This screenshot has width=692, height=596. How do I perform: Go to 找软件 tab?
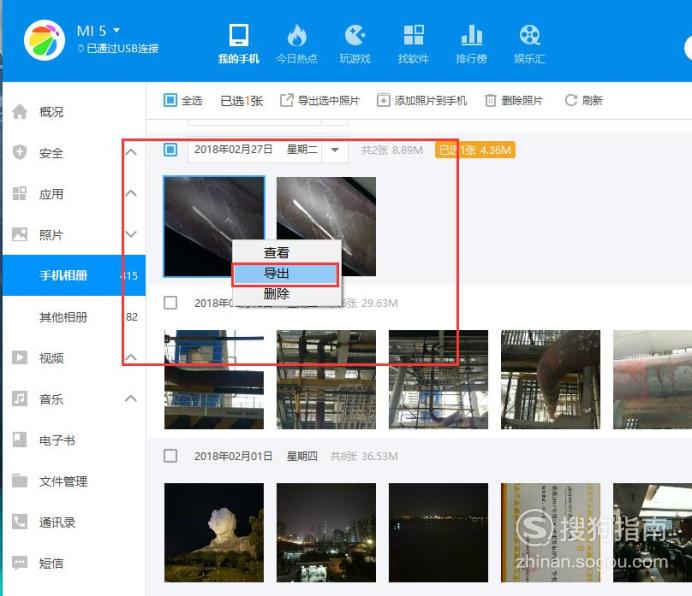tap(413, 44)
